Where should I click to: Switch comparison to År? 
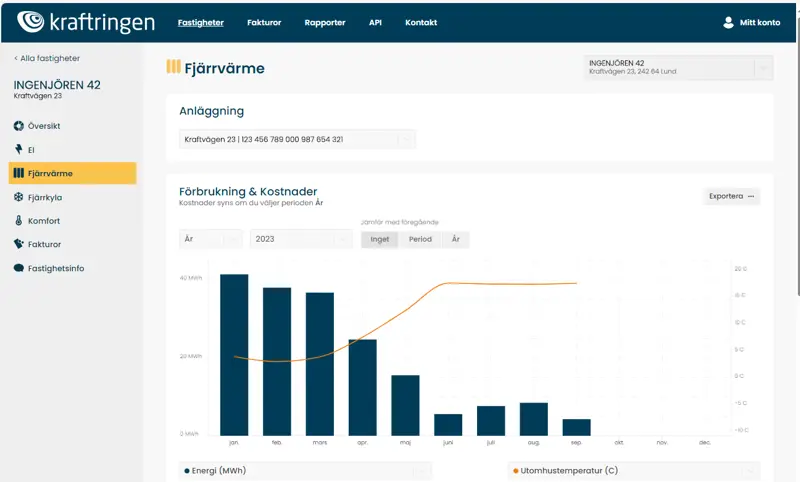pos(455,239)
